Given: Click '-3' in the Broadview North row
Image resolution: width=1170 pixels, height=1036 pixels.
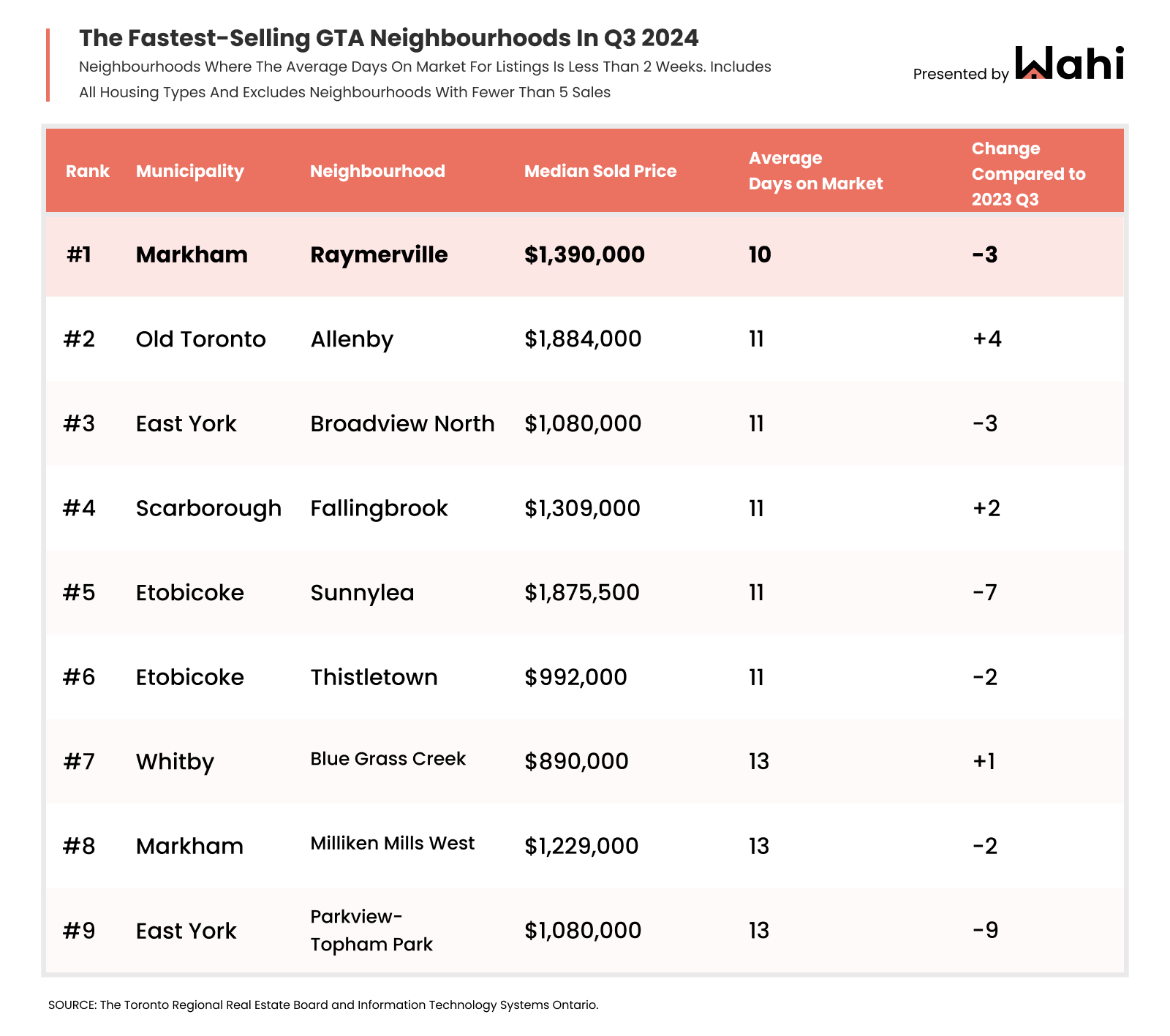Looking at the screenshot, I should (985, 423).
